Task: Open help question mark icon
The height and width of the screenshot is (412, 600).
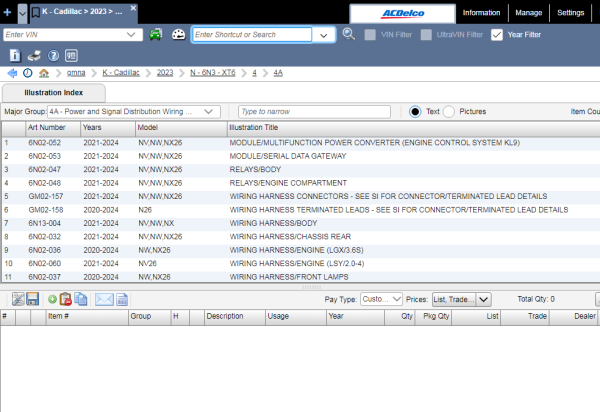Action: [x=53, y=56]
